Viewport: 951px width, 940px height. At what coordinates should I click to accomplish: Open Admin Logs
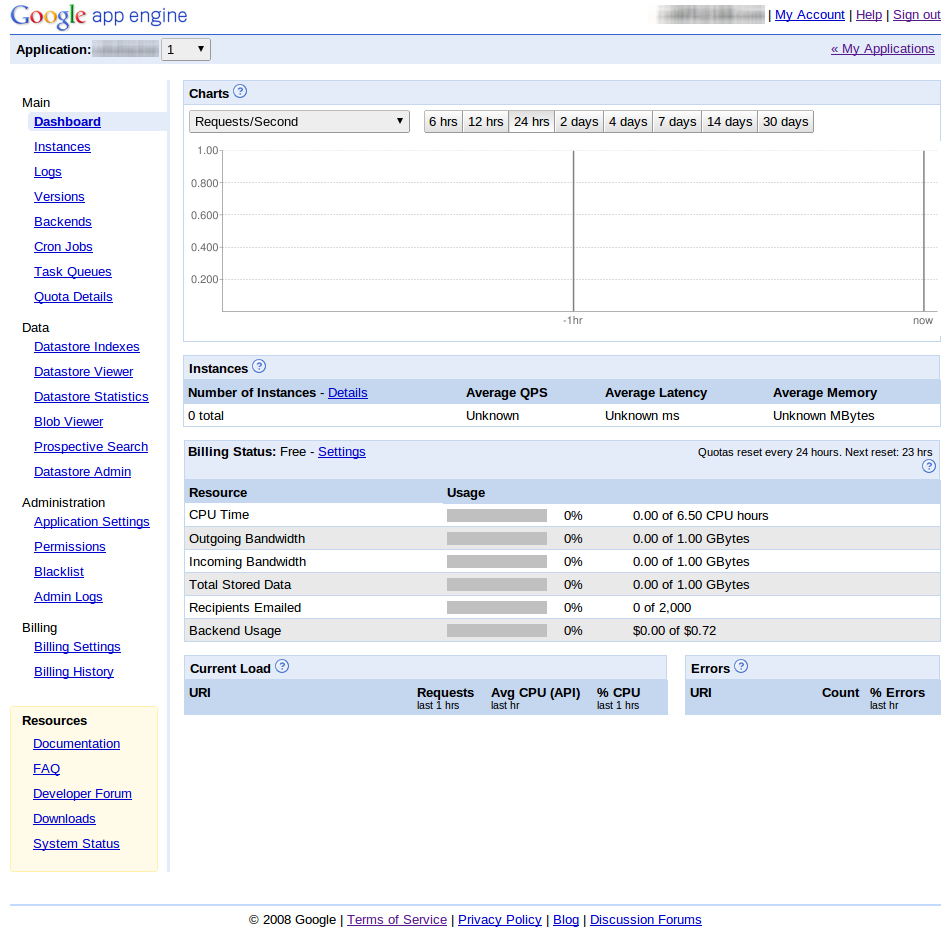tap(69, 597)
